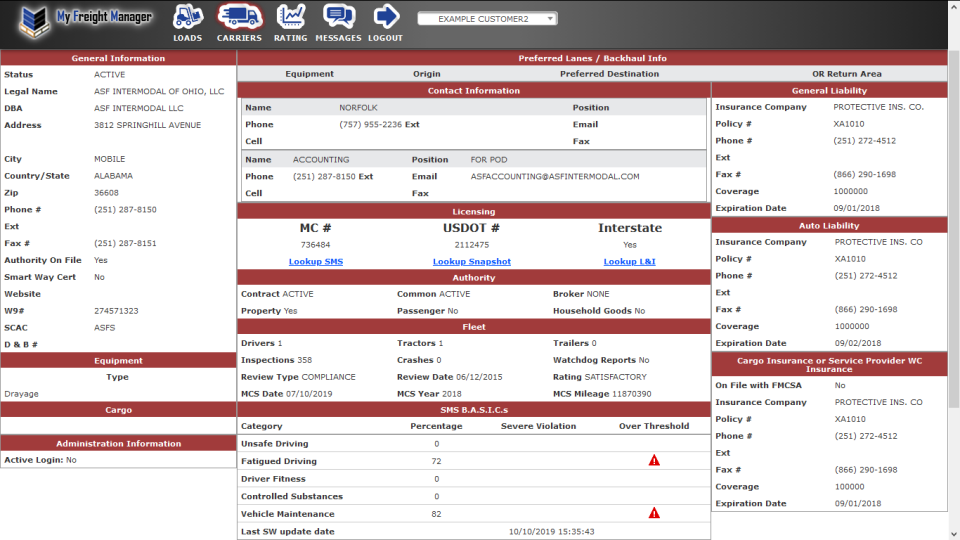Click the Review Date 06/12/2015
The width and height of the screenshot is (960, 540).
479,377
